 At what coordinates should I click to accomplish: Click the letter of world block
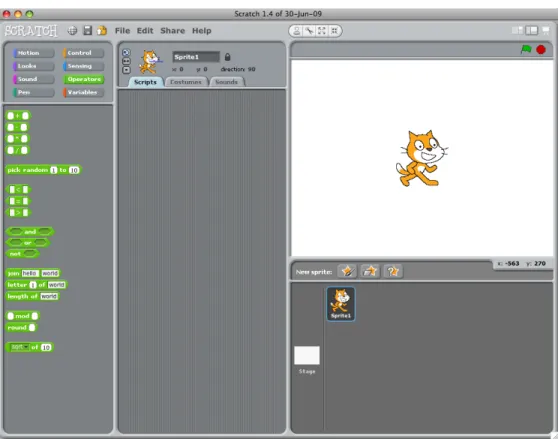pos(37,285)
